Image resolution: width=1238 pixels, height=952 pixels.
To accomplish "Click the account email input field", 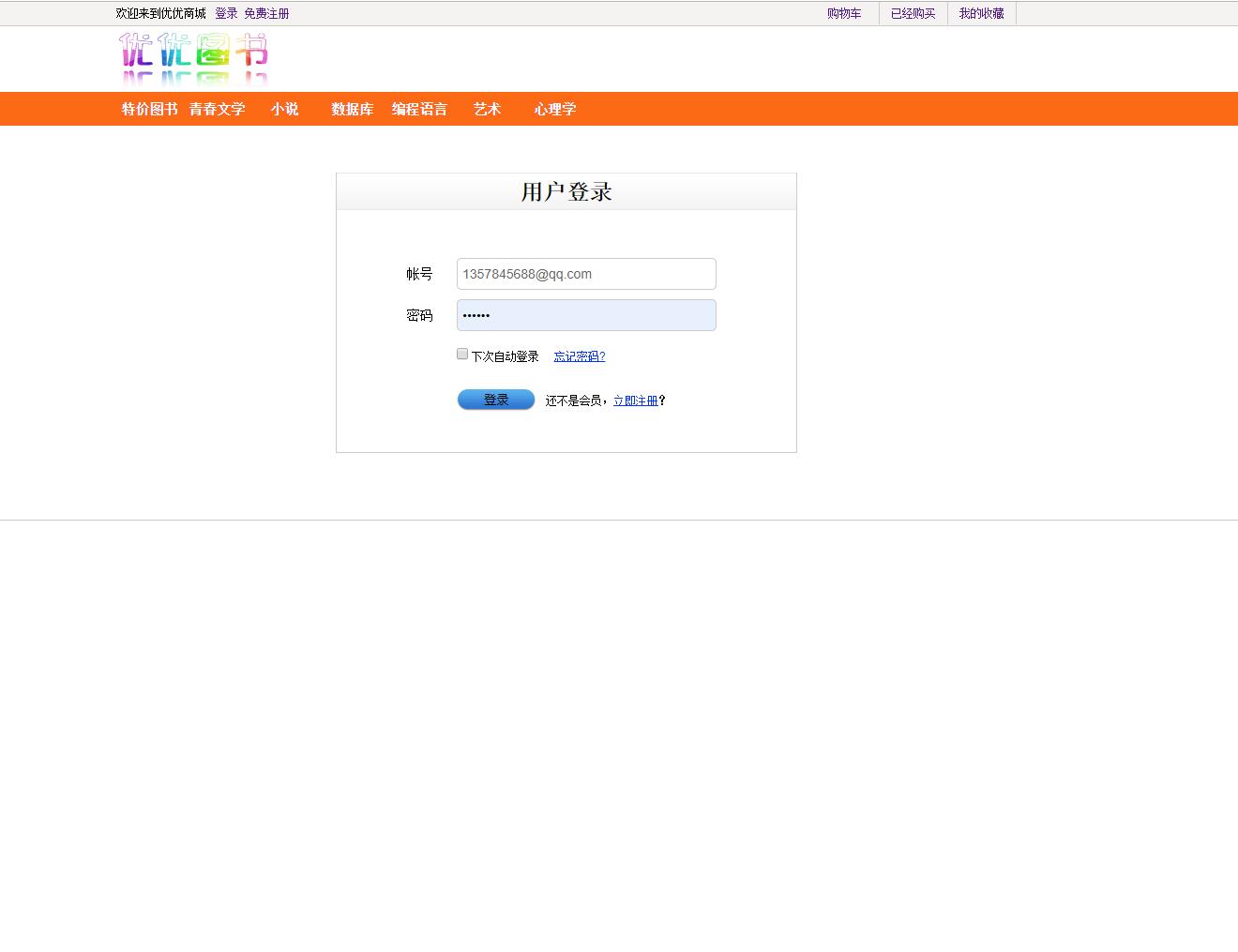I will [585, 274].
